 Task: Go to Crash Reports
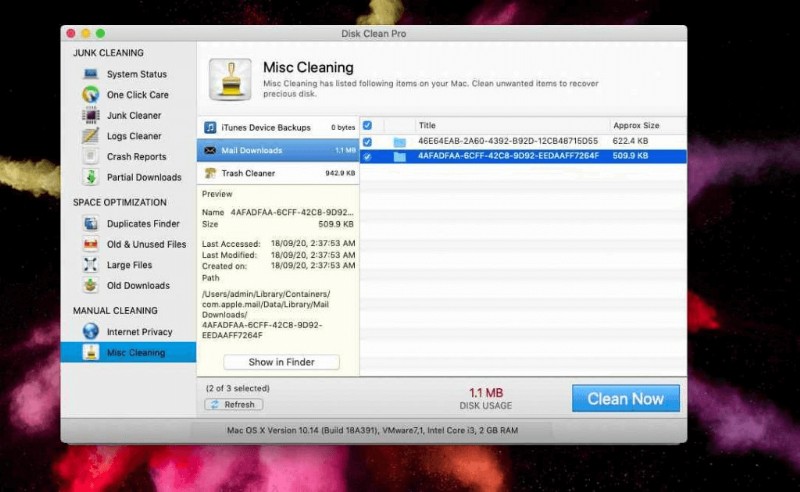pyautogui.click(x=136, y=157)
